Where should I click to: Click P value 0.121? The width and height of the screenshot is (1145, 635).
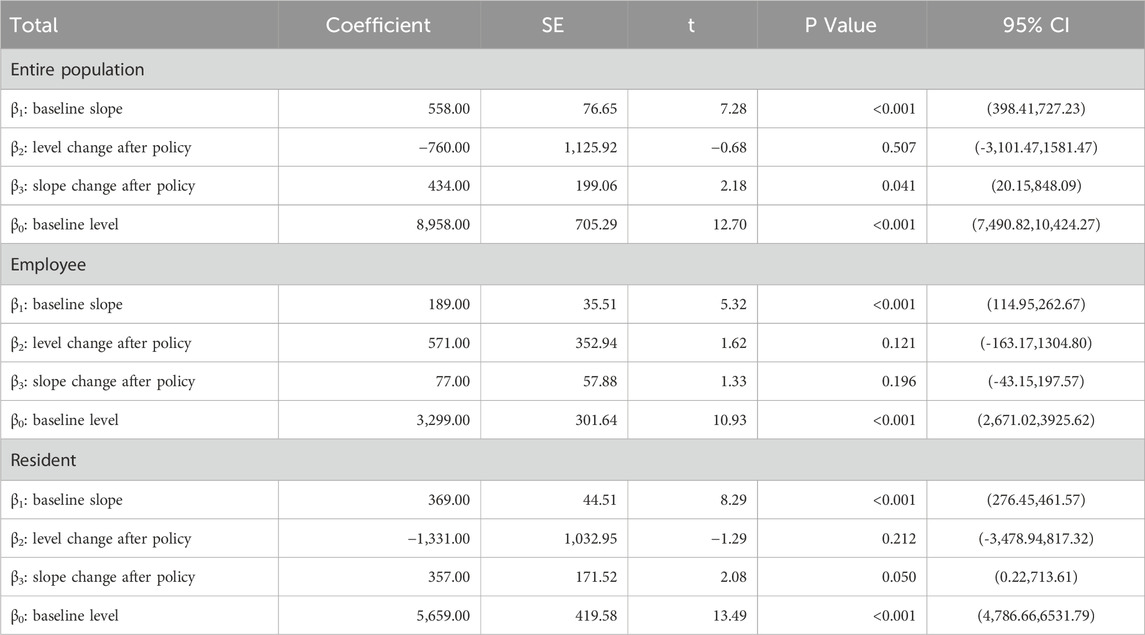(x=898, y=343)
